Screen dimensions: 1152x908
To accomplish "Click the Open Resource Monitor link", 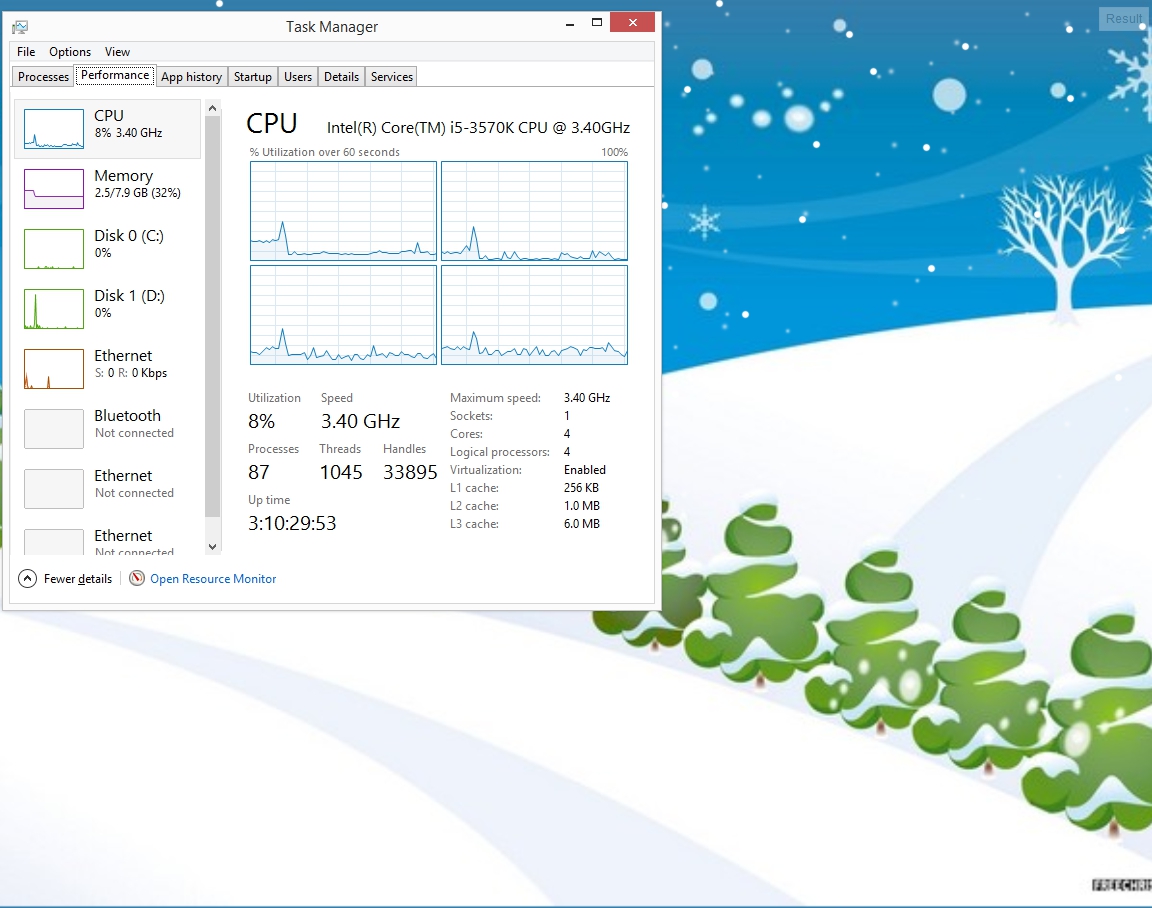I will point(213,579).
